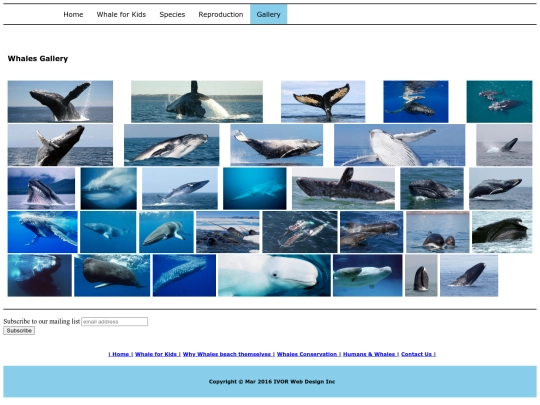Open thumbnail of humpback swimming underwater

(42, 232)
